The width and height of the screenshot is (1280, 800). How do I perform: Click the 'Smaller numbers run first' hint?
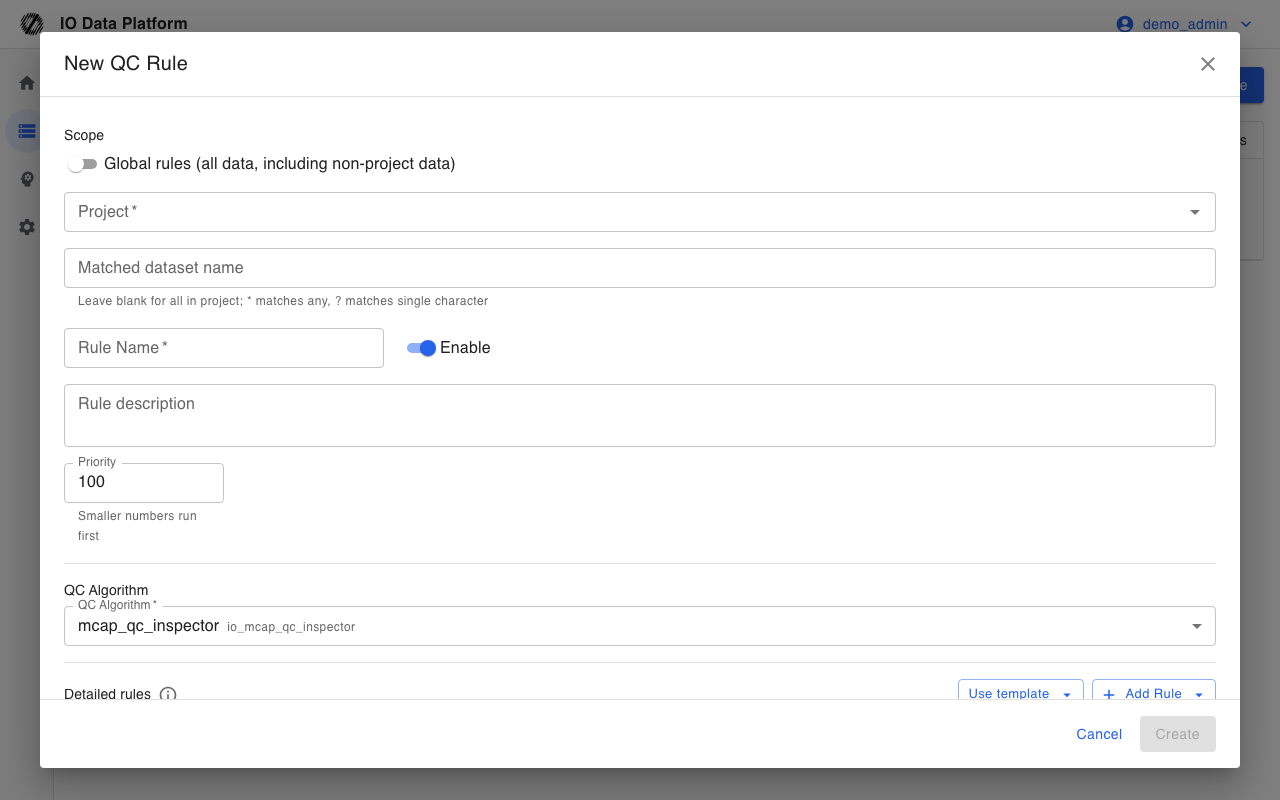point(137,526)
